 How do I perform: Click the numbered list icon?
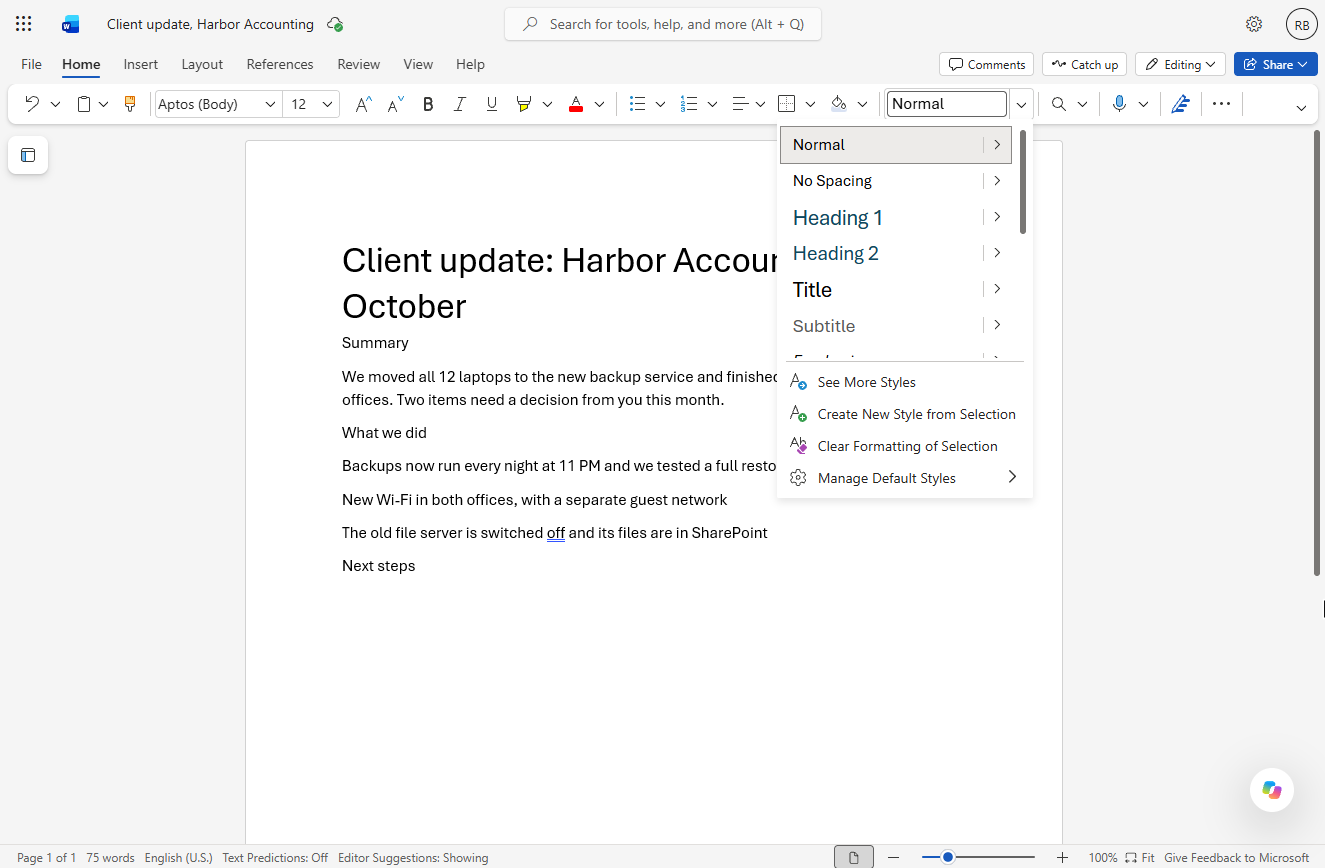(689, 104)
